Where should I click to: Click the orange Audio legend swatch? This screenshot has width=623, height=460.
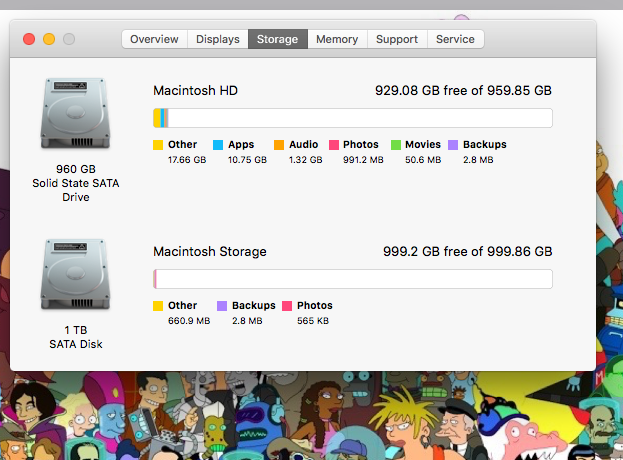pos(279,145)
